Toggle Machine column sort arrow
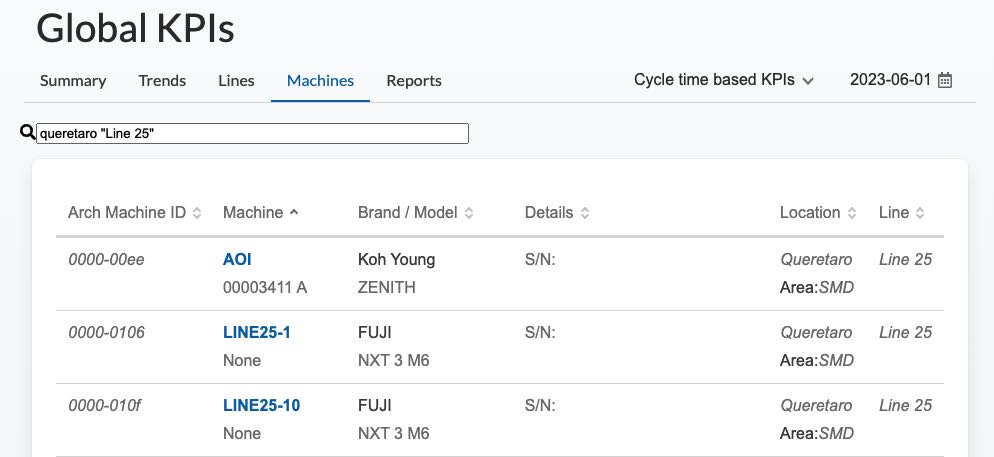 (293, 212)
